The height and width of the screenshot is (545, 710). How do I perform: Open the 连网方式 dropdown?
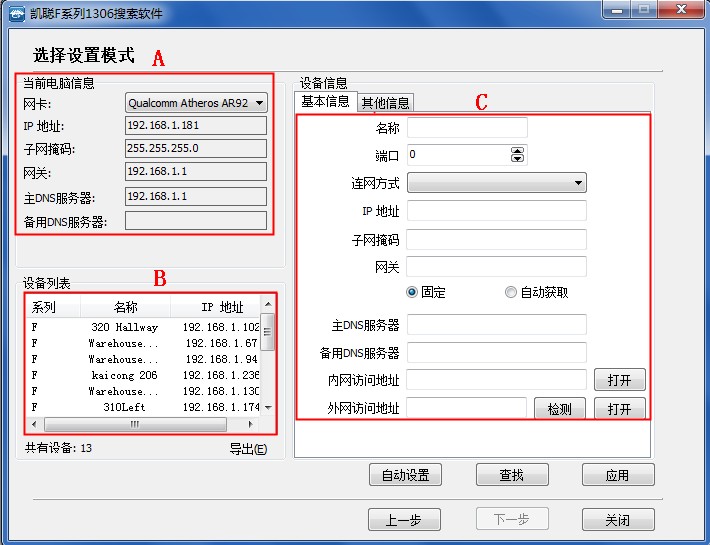(497, 183)
